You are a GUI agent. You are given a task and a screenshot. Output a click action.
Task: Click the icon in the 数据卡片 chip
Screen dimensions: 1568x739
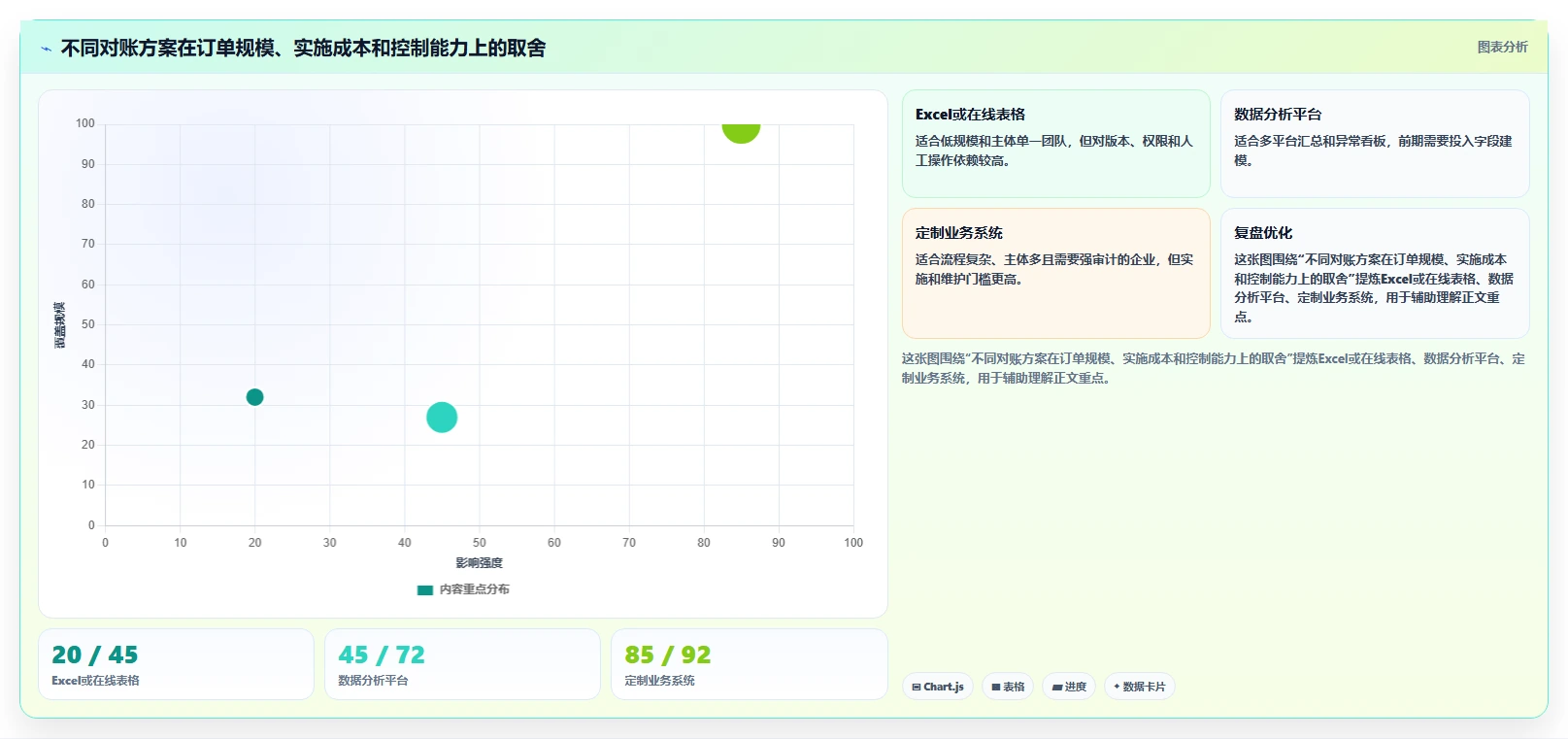pyautogui.click(x=1117, y=687)
